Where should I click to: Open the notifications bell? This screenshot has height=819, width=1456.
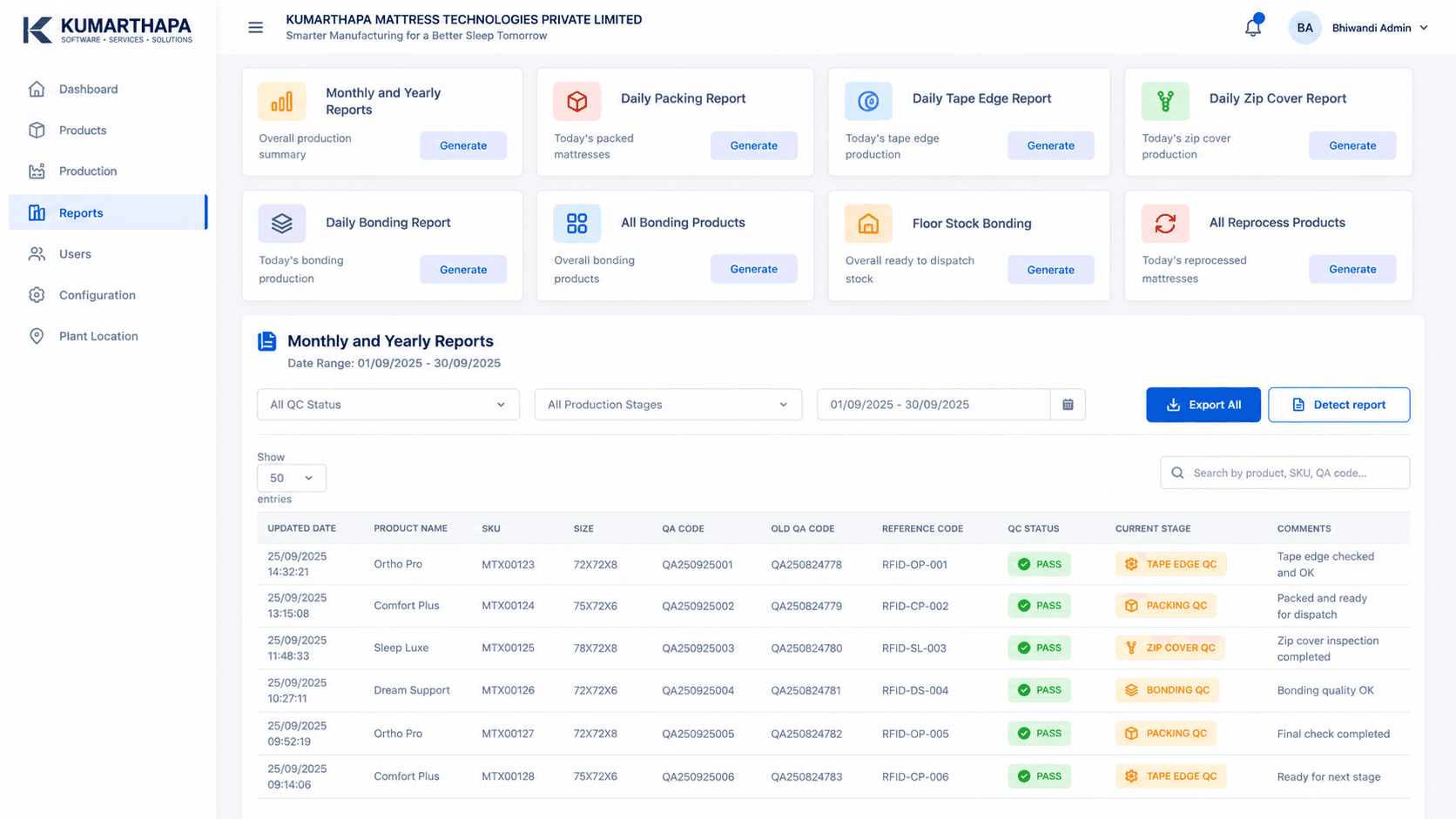(x=1253, y=27)
